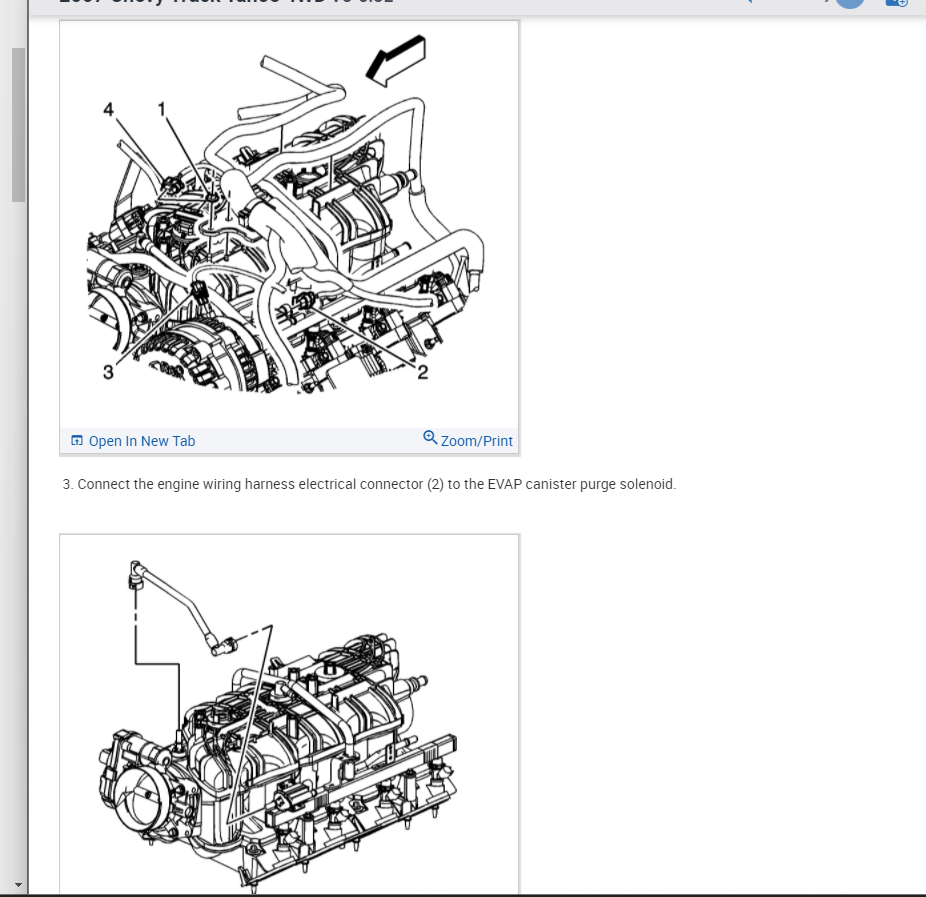Viewport: 926px width, 897px height.
Task: Click the scroll-down arrow at bottom left
Action: (x=18, y=885)
